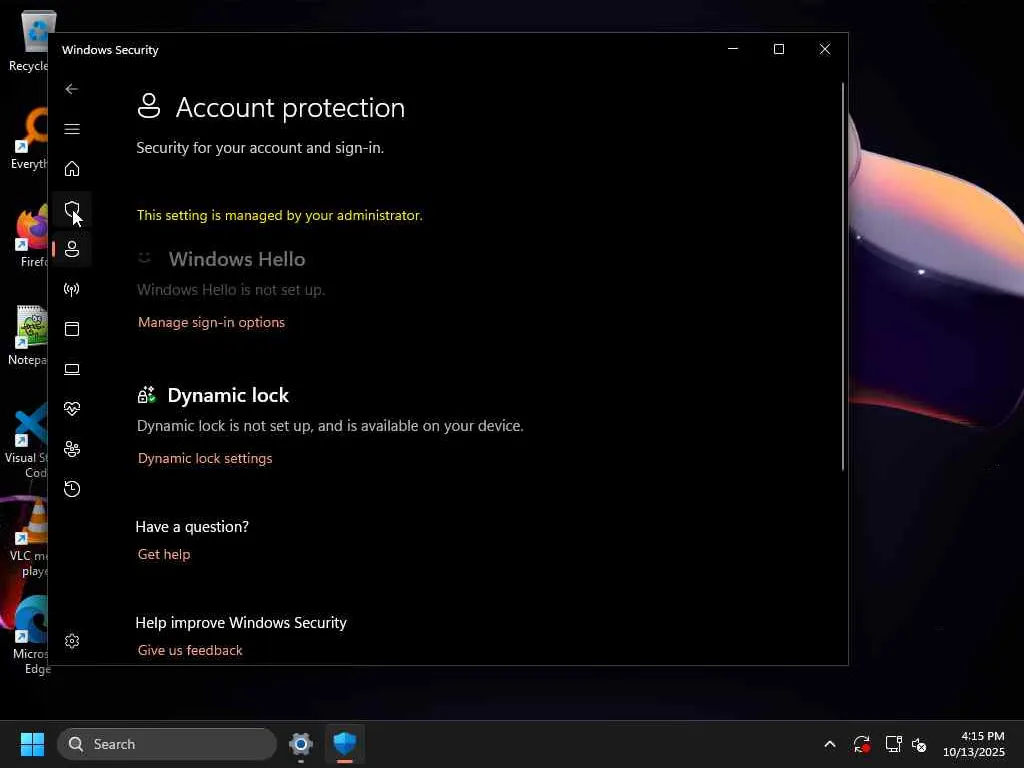Open the clock showing 4:15 PM
The height and width of the screenshot is (768, 1024).
click(974, 744)
